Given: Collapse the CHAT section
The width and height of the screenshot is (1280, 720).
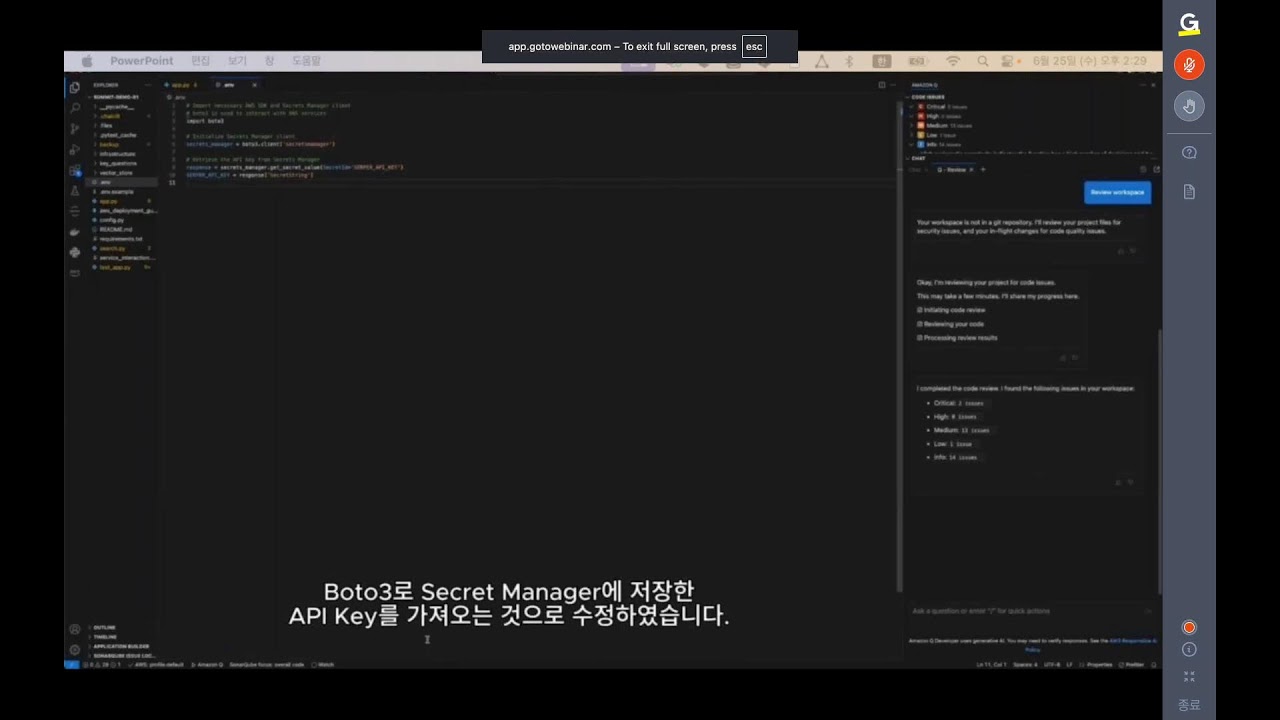Looking at the screenshot, I should pos(916,158).
